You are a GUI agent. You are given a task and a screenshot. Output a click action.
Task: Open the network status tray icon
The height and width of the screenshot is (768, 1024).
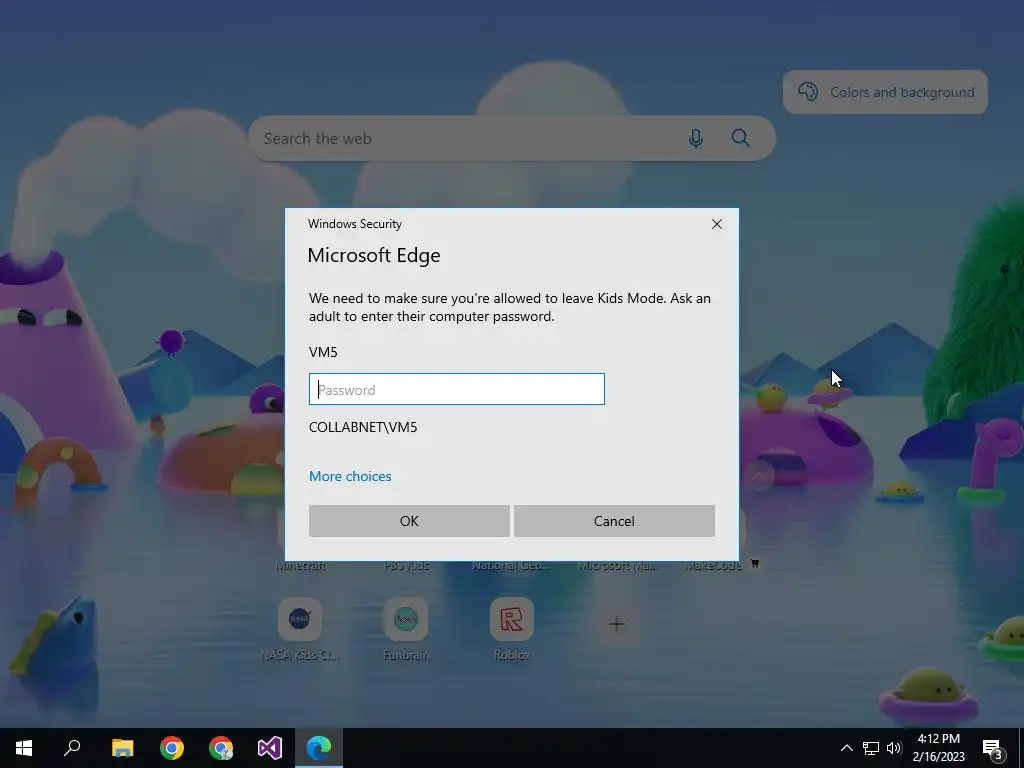coord(871,748)
